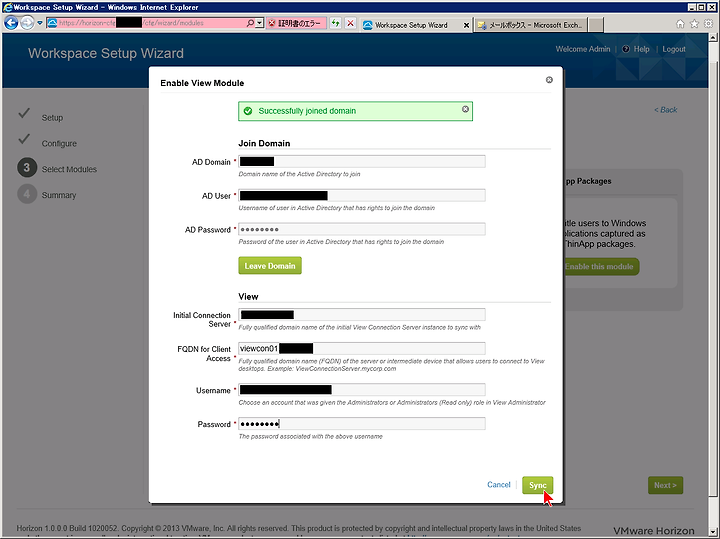720x539 pixels.
Task: Open the address bar autocomplete dropdown
Action: click(259, 23)
